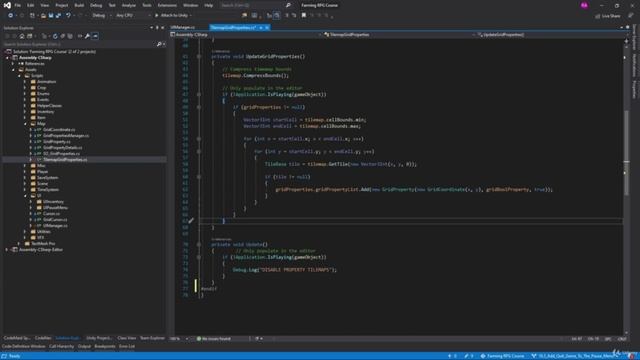Click the search magnifier icon in title bar
Screen dimensions: 640x360
click(288, 5)
